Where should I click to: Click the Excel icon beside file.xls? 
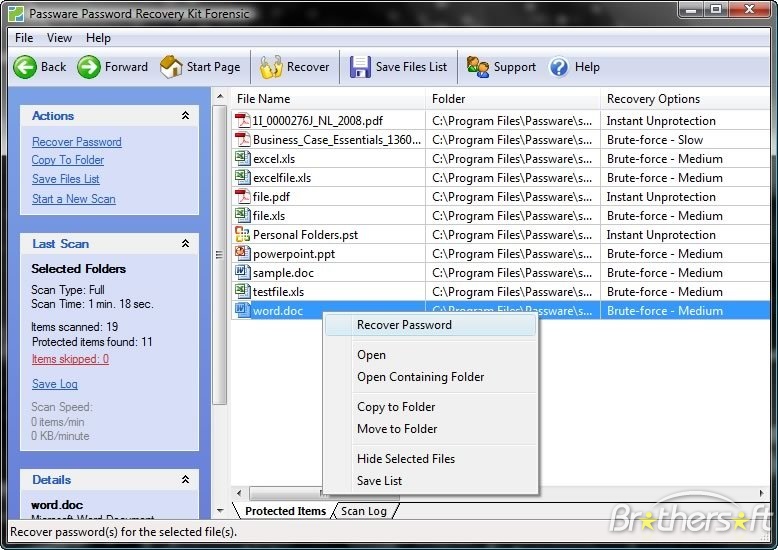(242, 215)
